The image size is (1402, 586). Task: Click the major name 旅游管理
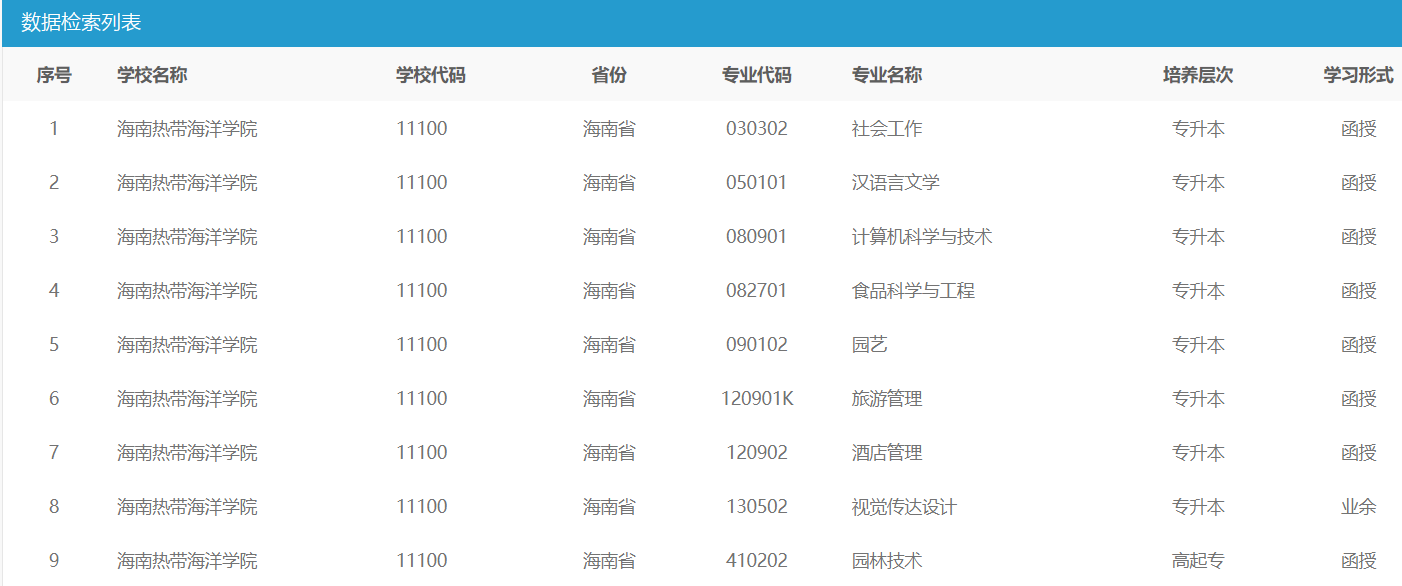pyautogui.click(x=887, y=399)
